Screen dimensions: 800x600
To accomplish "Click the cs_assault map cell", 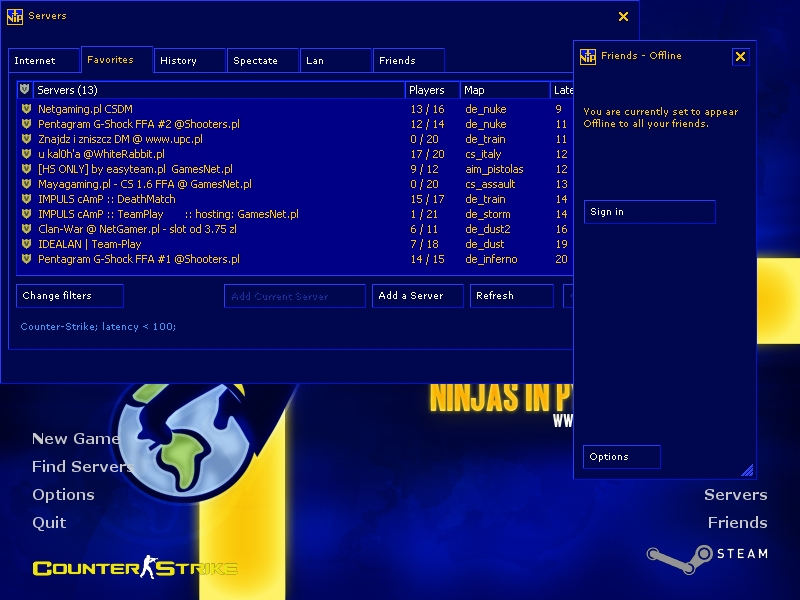I will point(490,184).
